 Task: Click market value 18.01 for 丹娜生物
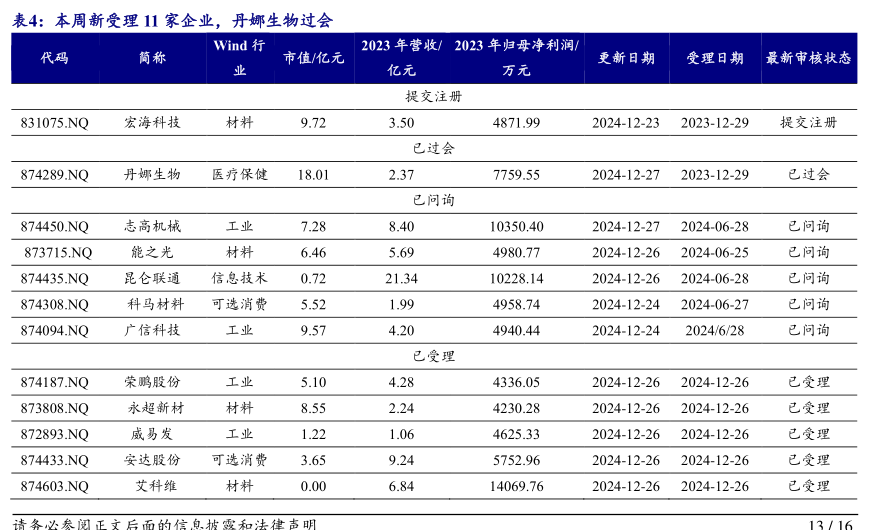tap(313, 175)
